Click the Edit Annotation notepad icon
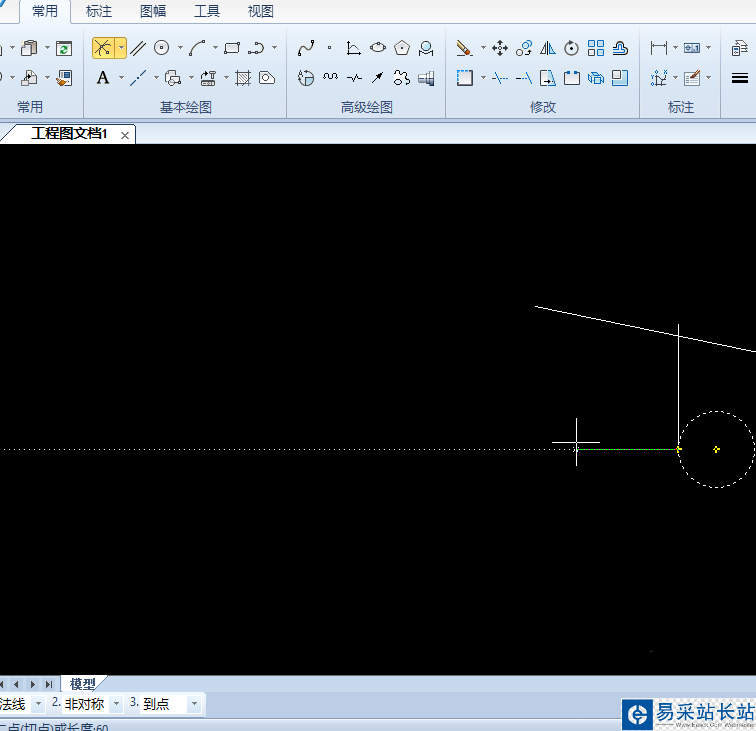The image size is (756, 731). [692, 78]
